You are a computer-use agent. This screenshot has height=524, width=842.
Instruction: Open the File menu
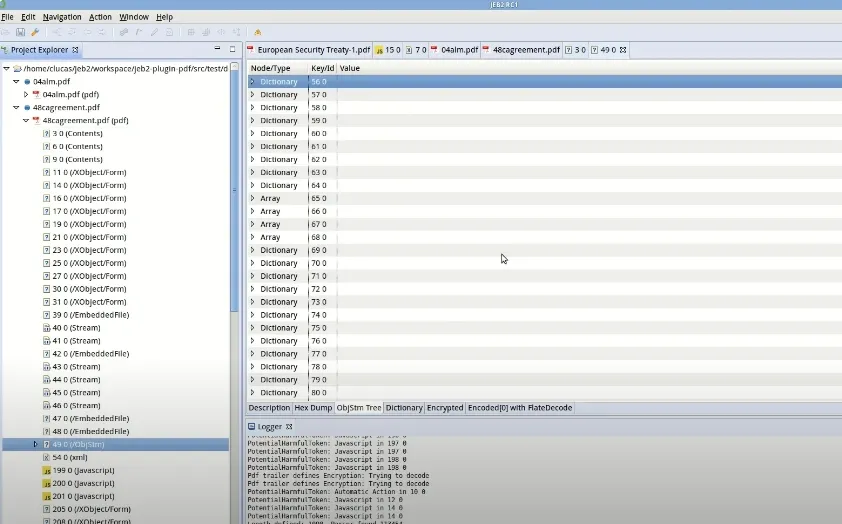[8, 17]
